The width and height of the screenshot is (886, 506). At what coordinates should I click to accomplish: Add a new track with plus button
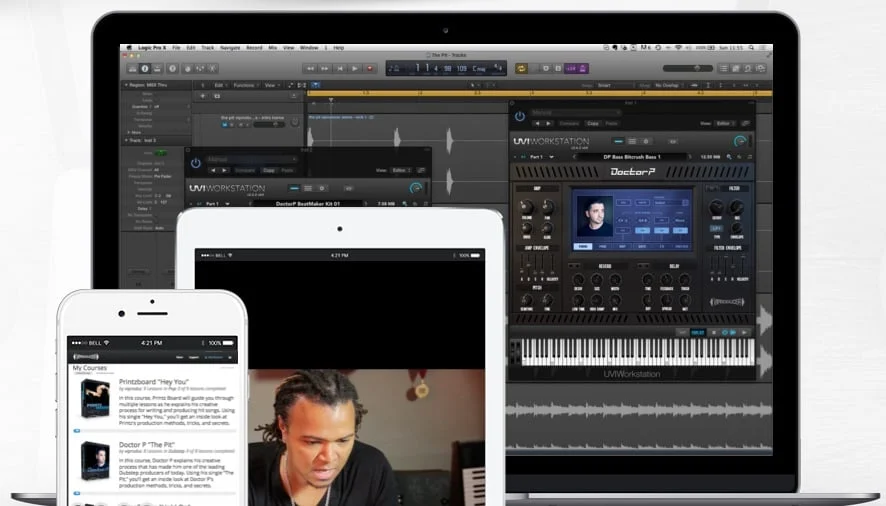[x=203, y=96]
